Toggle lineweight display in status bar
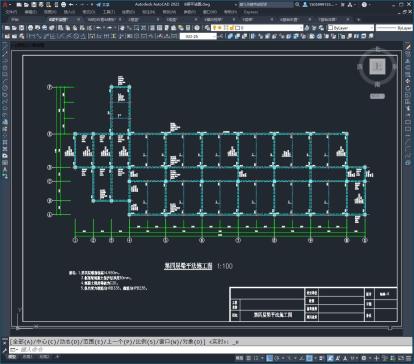414x364 pixels. pos(322,358)
